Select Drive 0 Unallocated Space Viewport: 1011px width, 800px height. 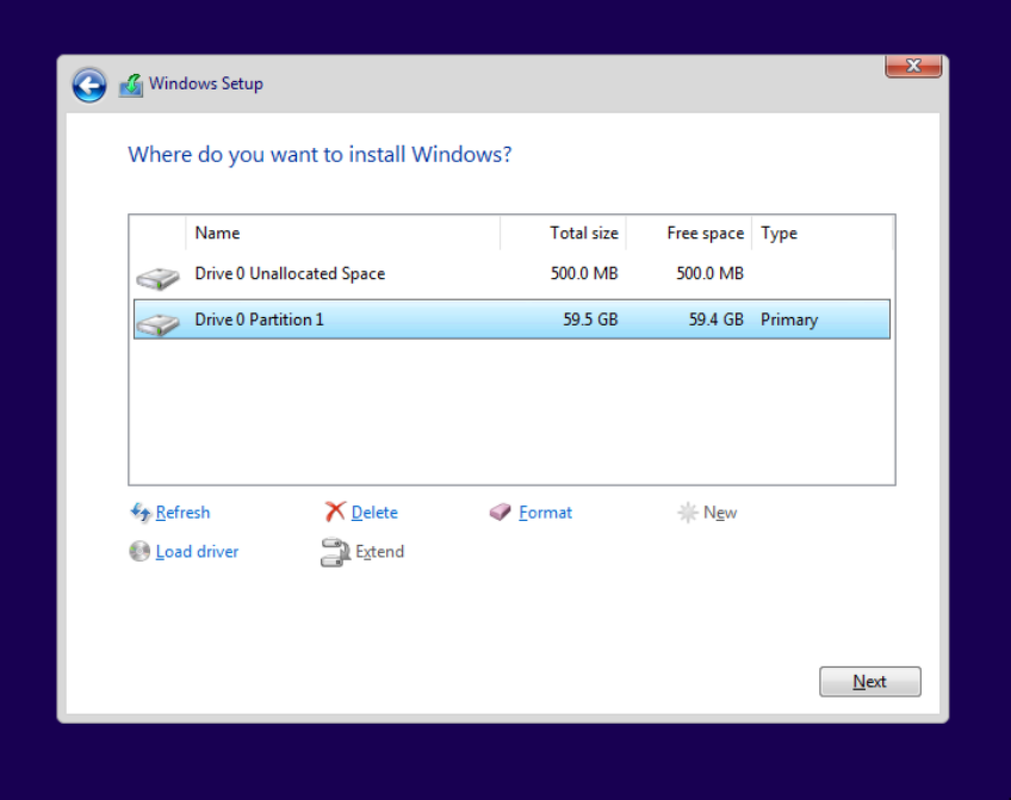[512, 274]
